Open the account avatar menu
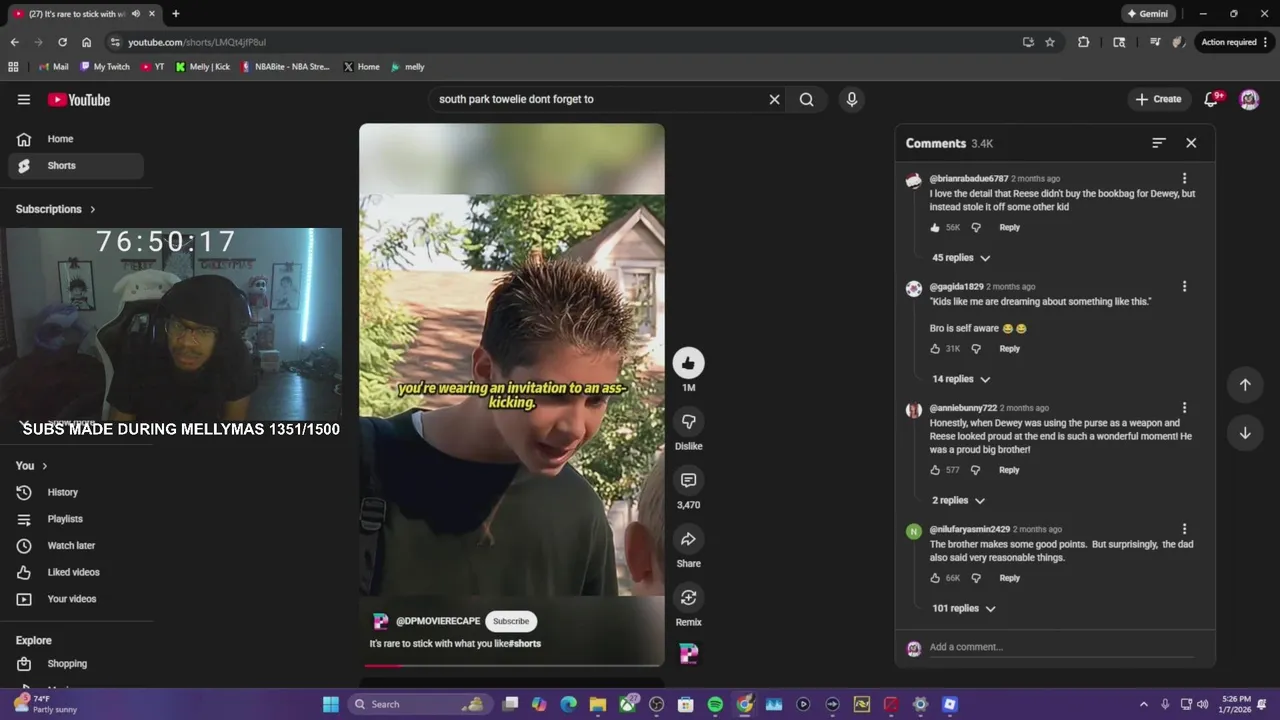1280x720 pixels. [x=1249, y=99]
